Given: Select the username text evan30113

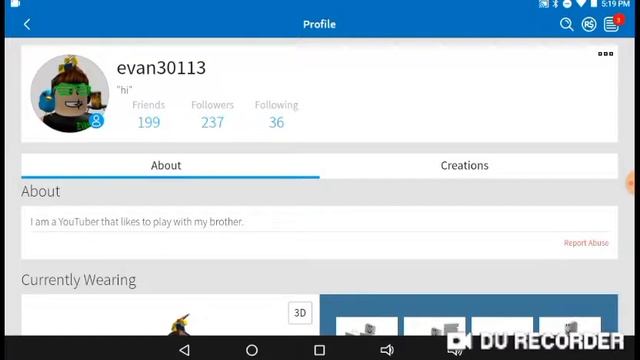Looking at the screenshot, I should pos(161,68).
